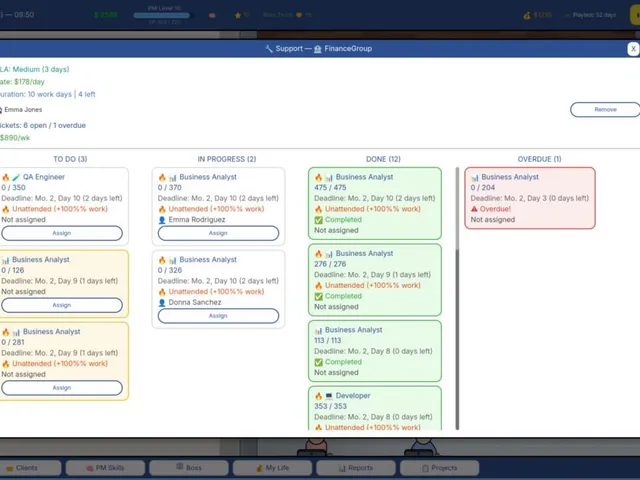640x480 pixels.
Task: Click the Emma Jones name
Action: click(23, 109)
